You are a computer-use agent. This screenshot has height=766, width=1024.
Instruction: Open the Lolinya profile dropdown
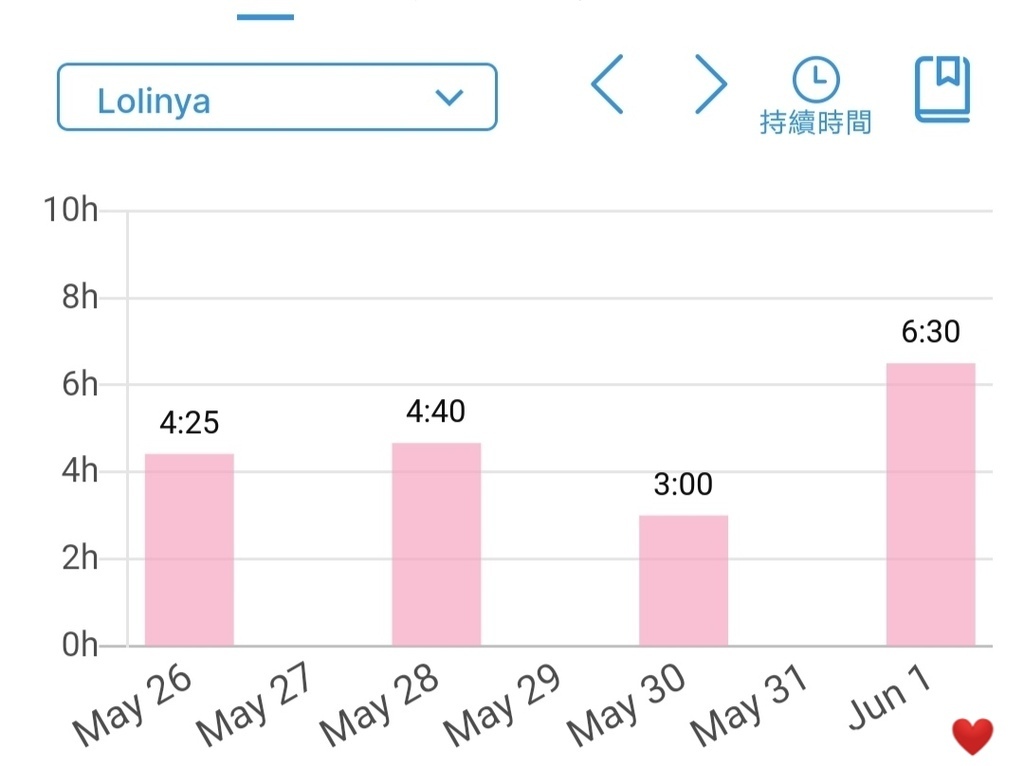tap(276, 98)
